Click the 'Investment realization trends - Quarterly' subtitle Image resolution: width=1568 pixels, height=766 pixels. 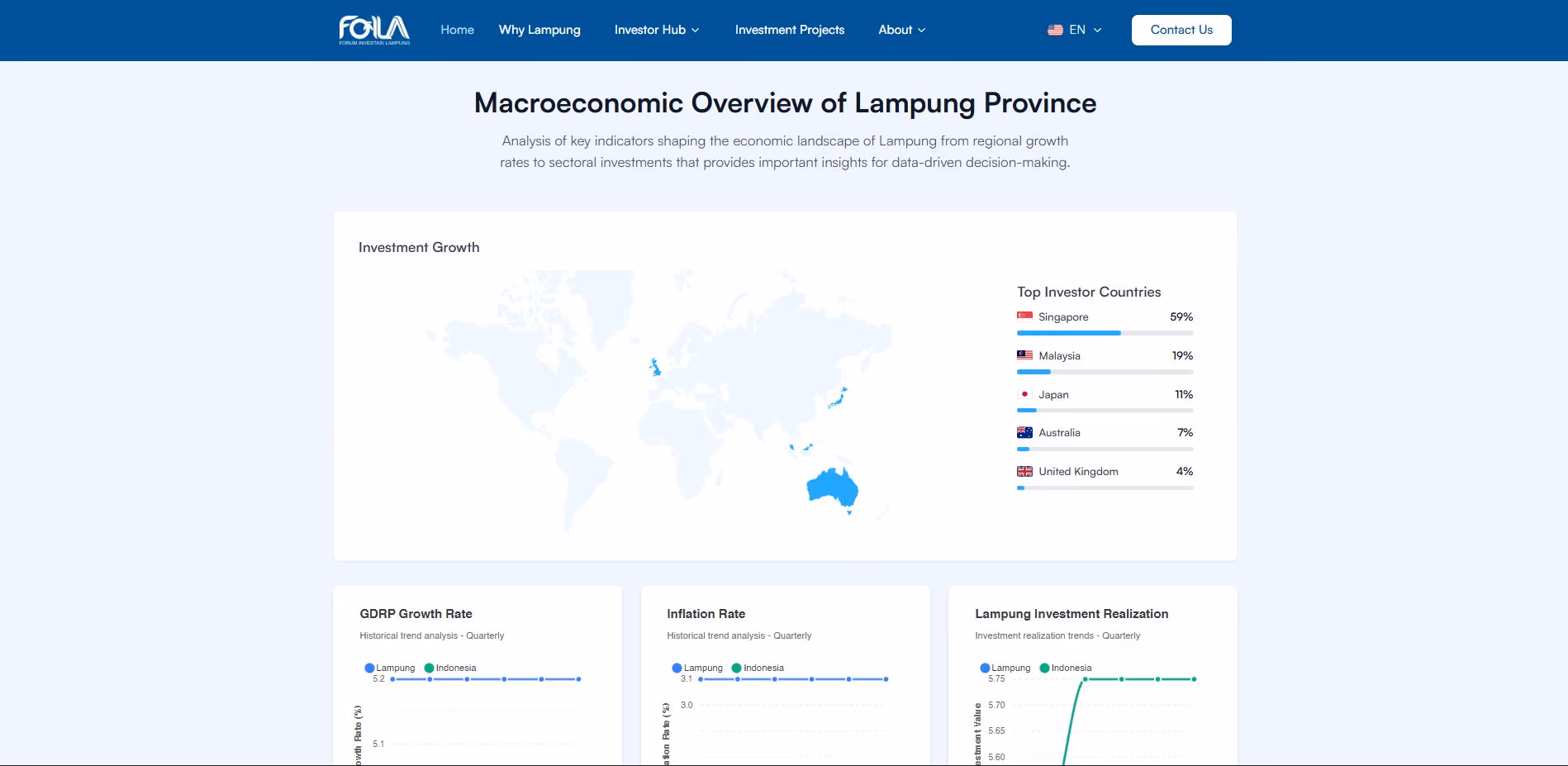(x=1057, y=635)
